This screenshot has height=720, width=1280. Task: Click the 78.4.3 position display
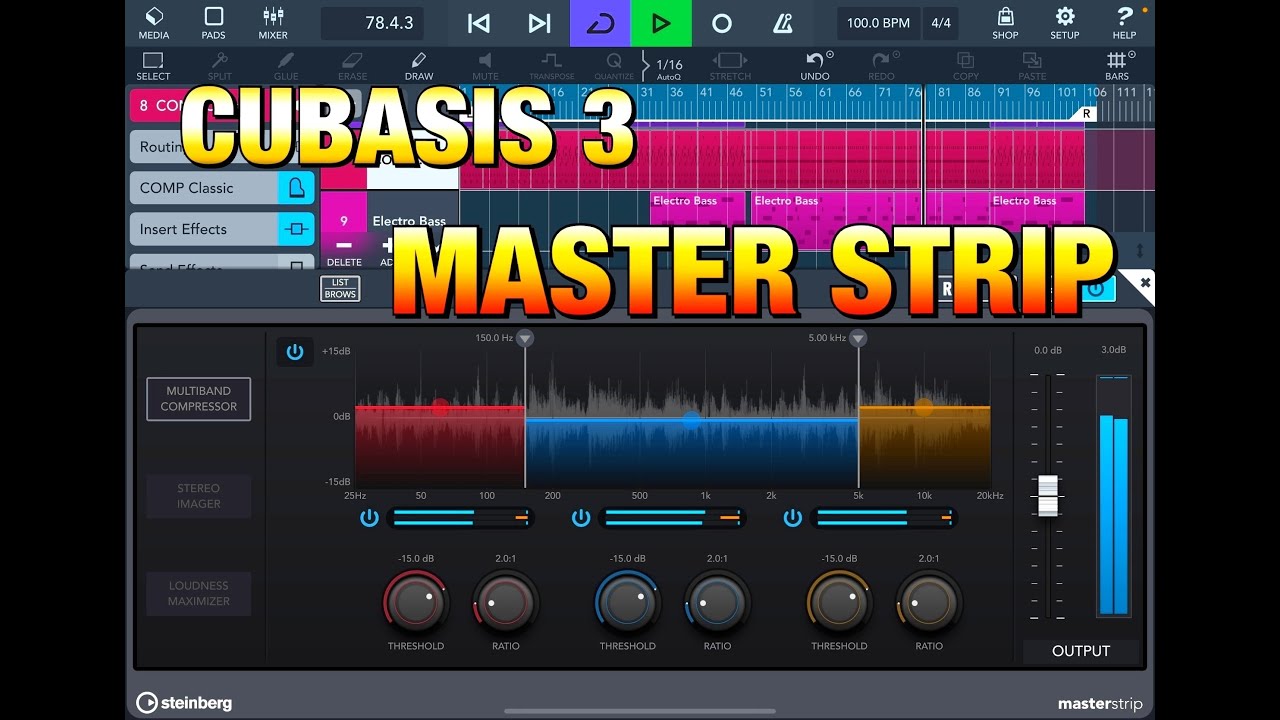coord(372,23)
